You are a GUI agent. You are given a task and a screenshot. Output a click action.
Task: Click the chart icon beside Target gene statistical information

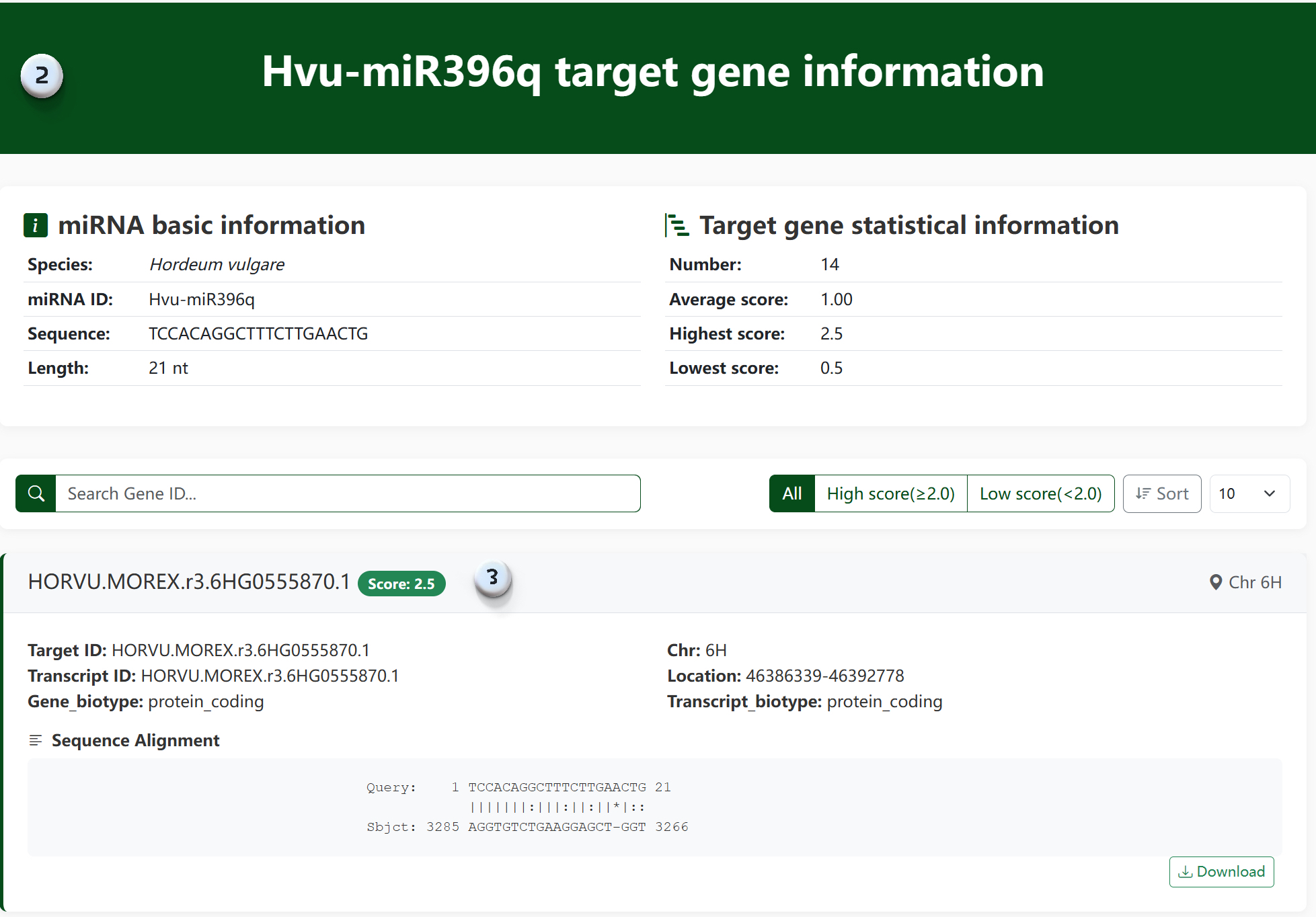click(x=676, y=225)
